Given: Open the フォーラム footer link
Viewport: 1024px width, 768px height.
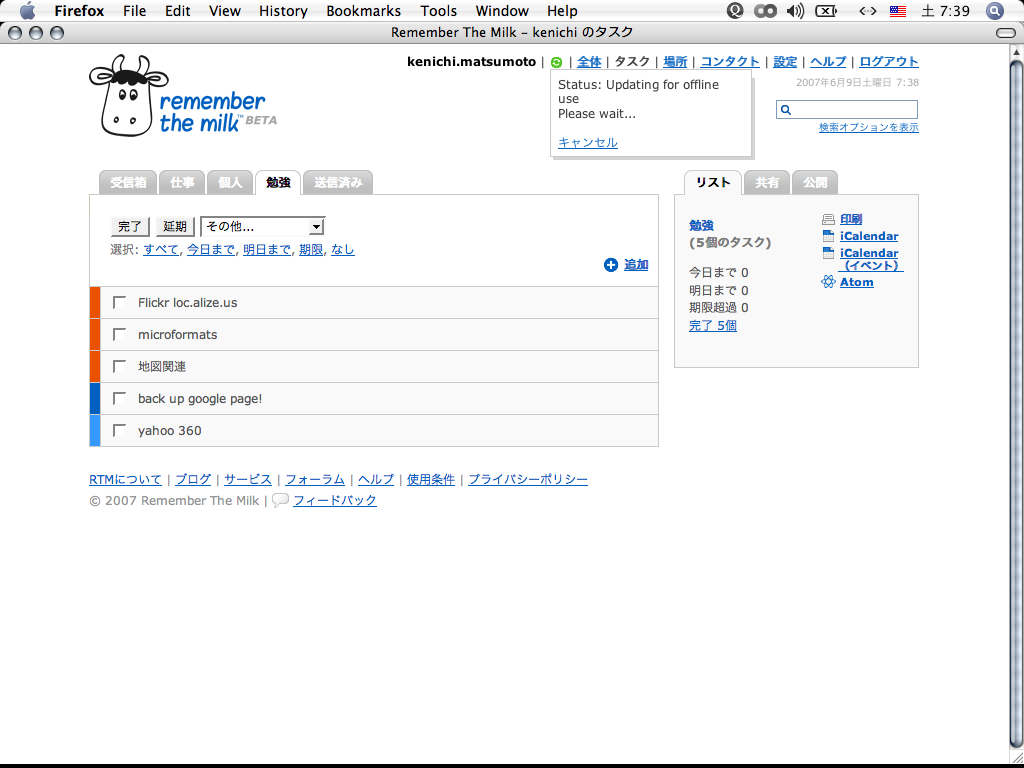Looking at the screenshot, I should point(315,479).
